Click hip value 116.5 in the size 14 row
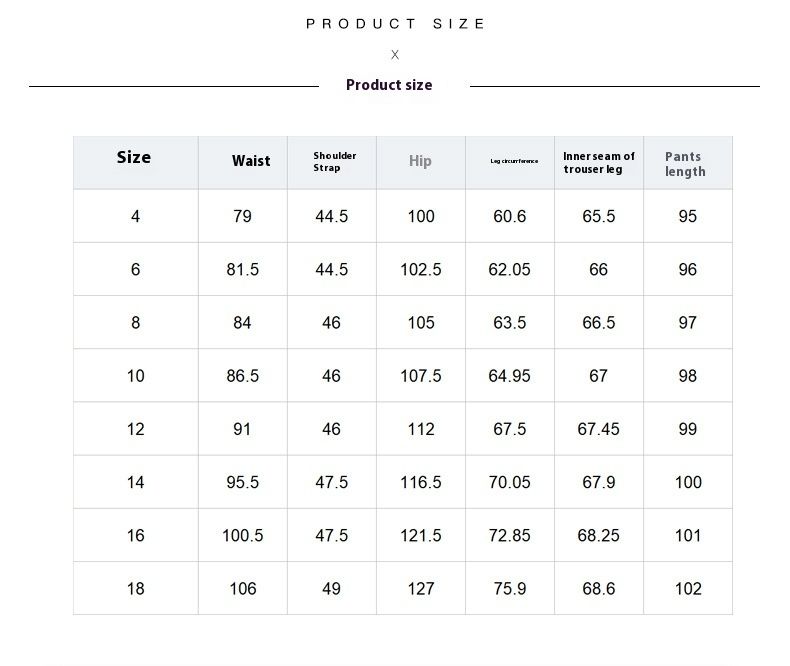This screenshot has width=790, height=666. 421,482
